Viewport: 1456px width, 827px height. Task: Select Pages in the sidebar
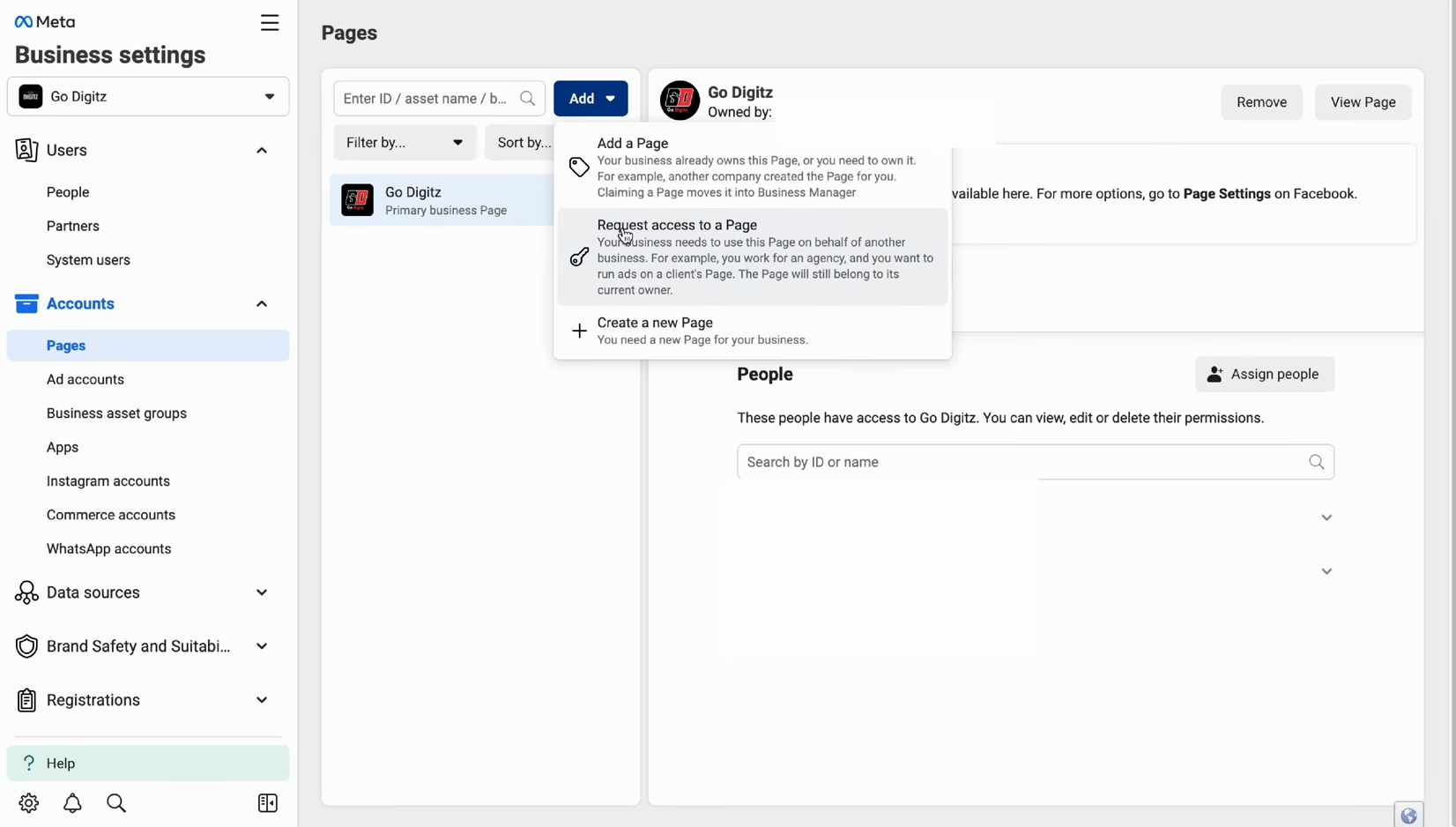(148, 346)
